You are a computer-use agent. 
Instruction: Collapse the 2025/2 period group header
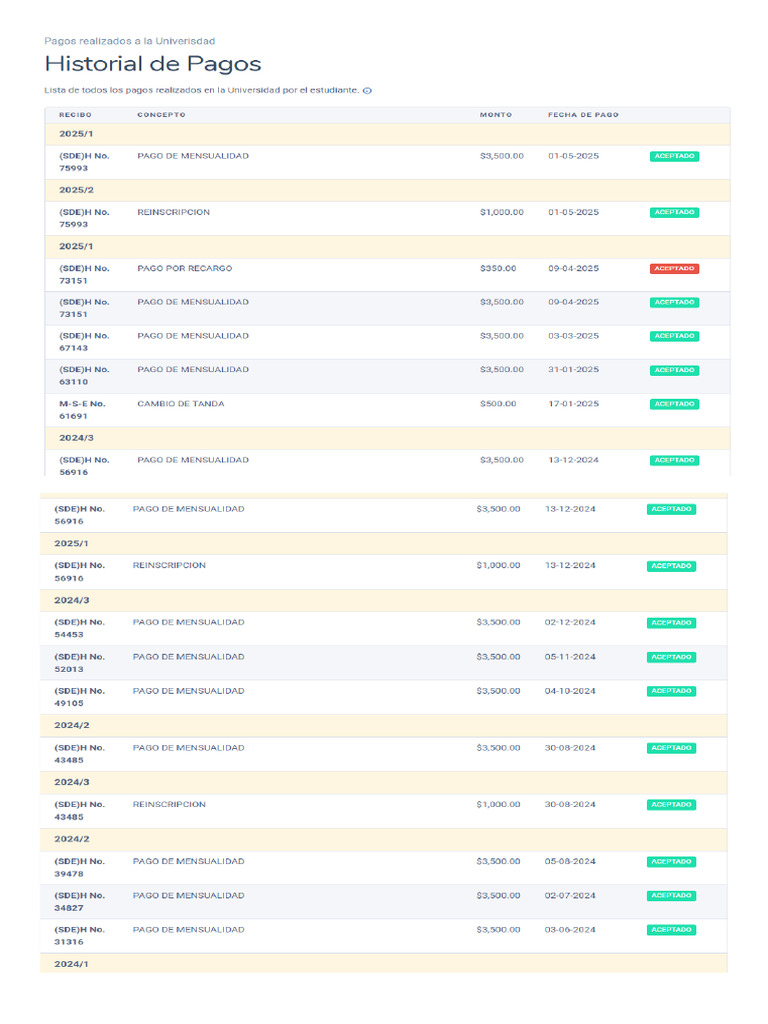point(76,190)
